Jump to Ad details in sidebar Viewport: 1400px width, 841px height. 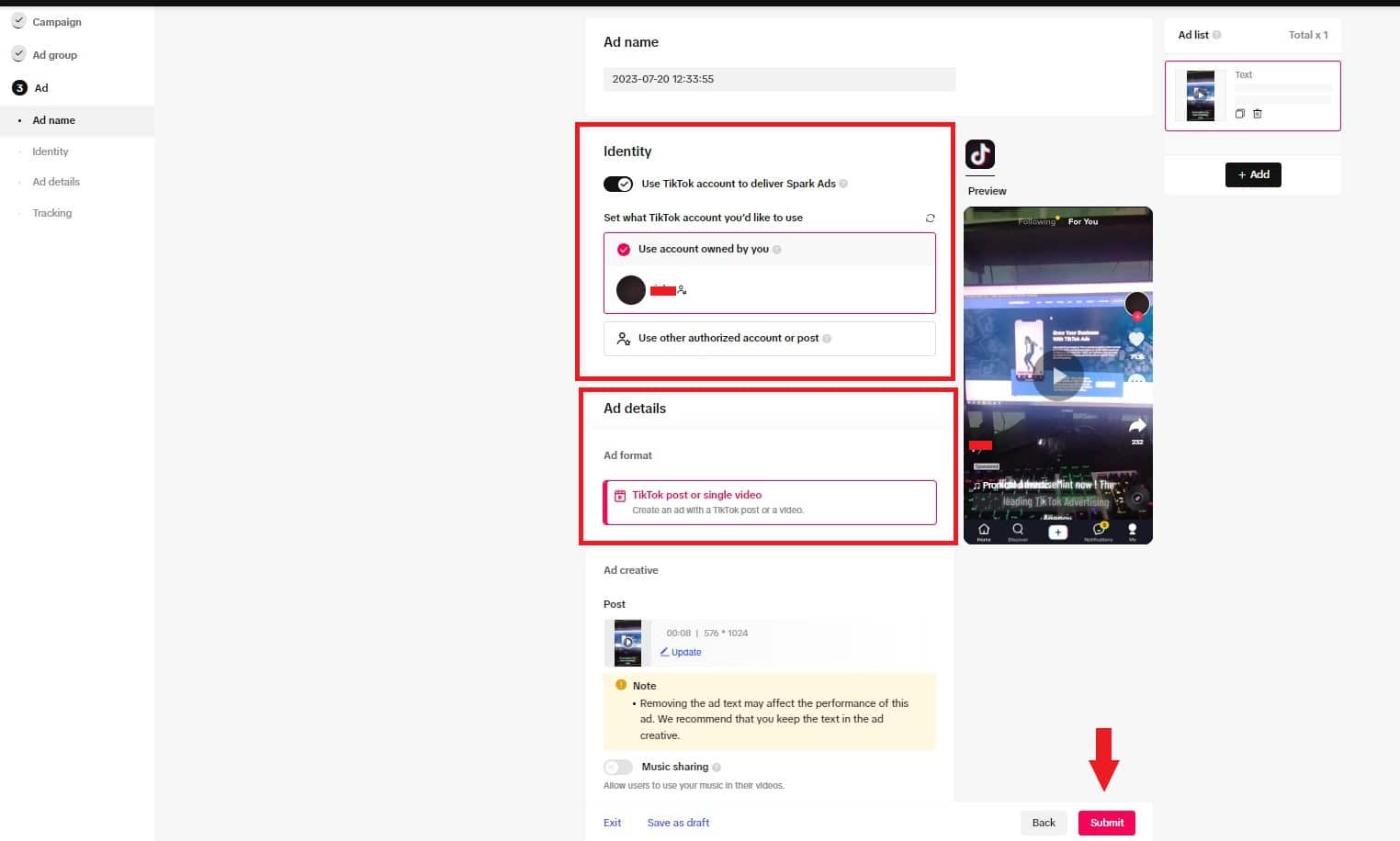pos(56,182)
